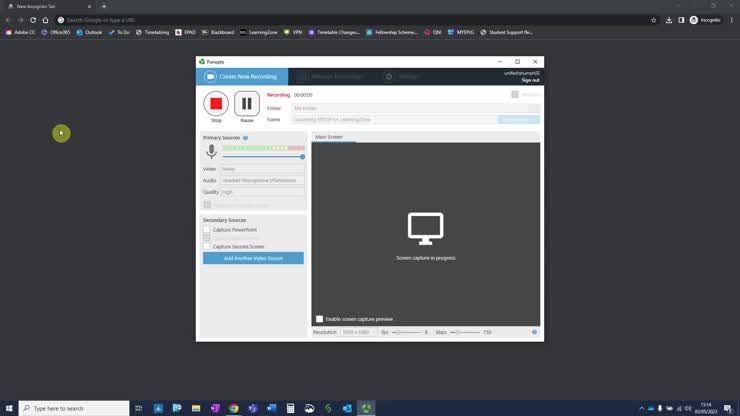Open Chrome three-dot menu
The image size is (740, 416).
pyautogui.click(x=732, y=20)
